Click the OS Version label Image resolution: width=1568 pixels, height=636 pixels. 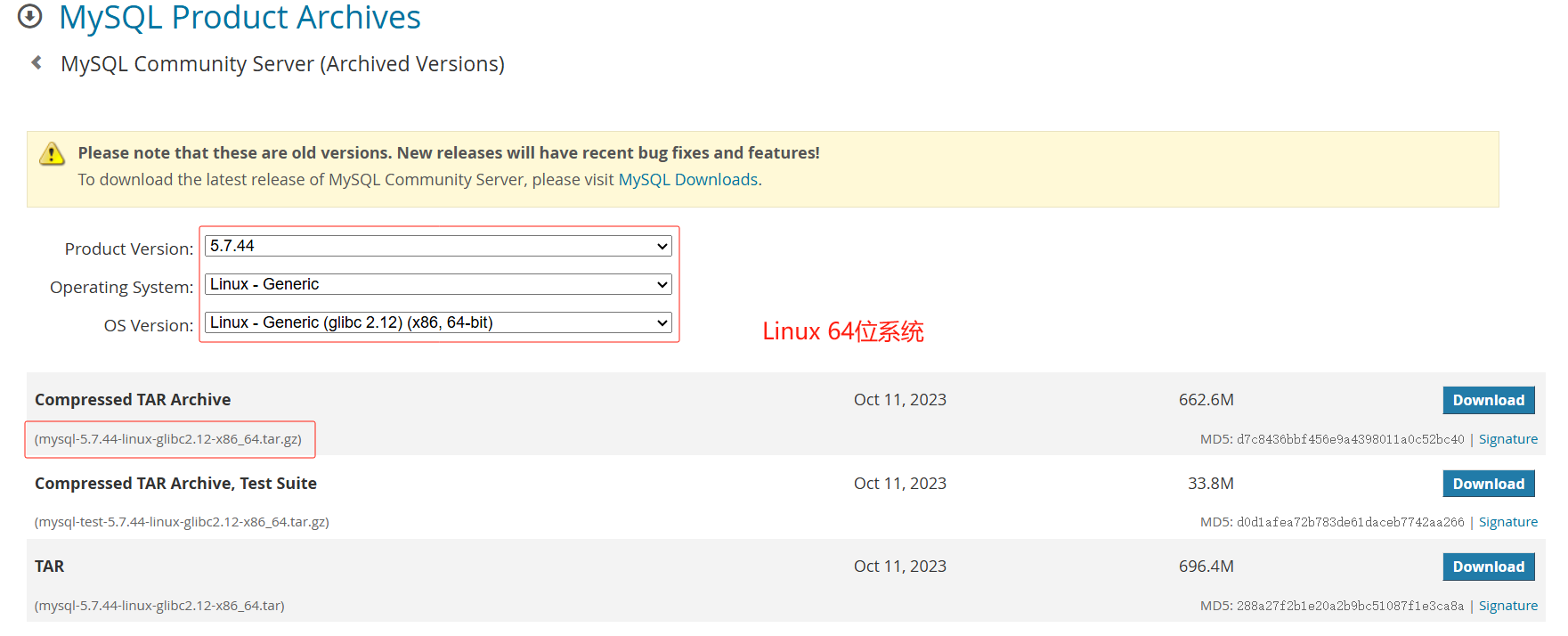click(x=148, y=326)
